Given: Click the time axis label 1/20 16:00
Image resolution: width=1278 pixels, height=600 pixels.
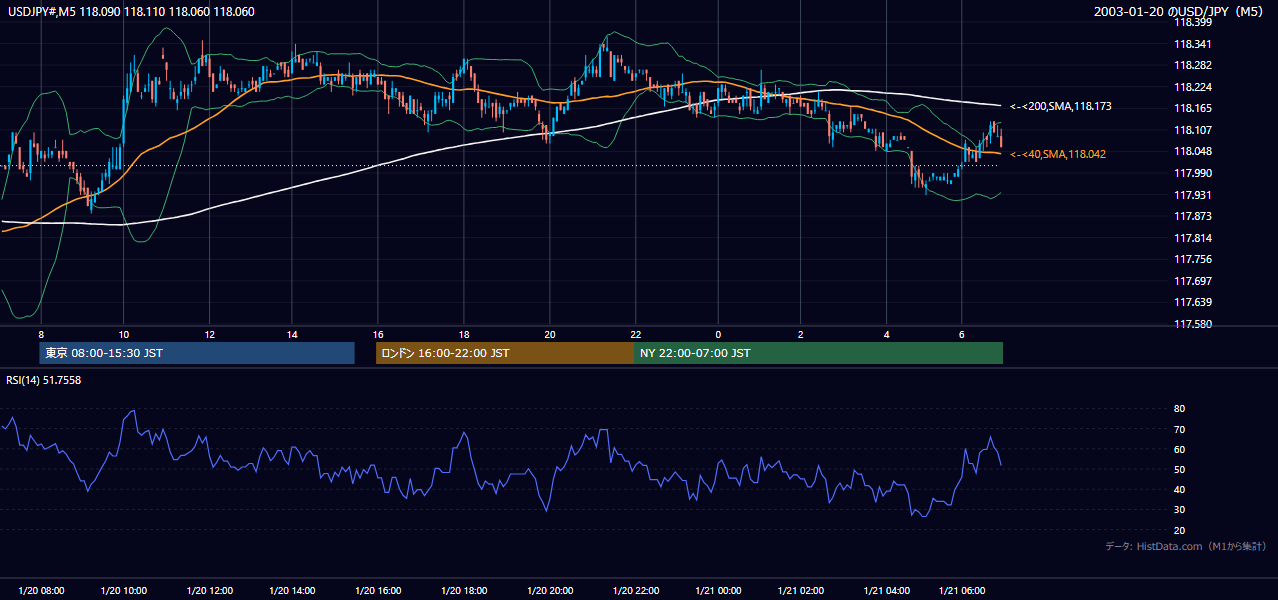Looking at the screenshot, I should (378, 591).
